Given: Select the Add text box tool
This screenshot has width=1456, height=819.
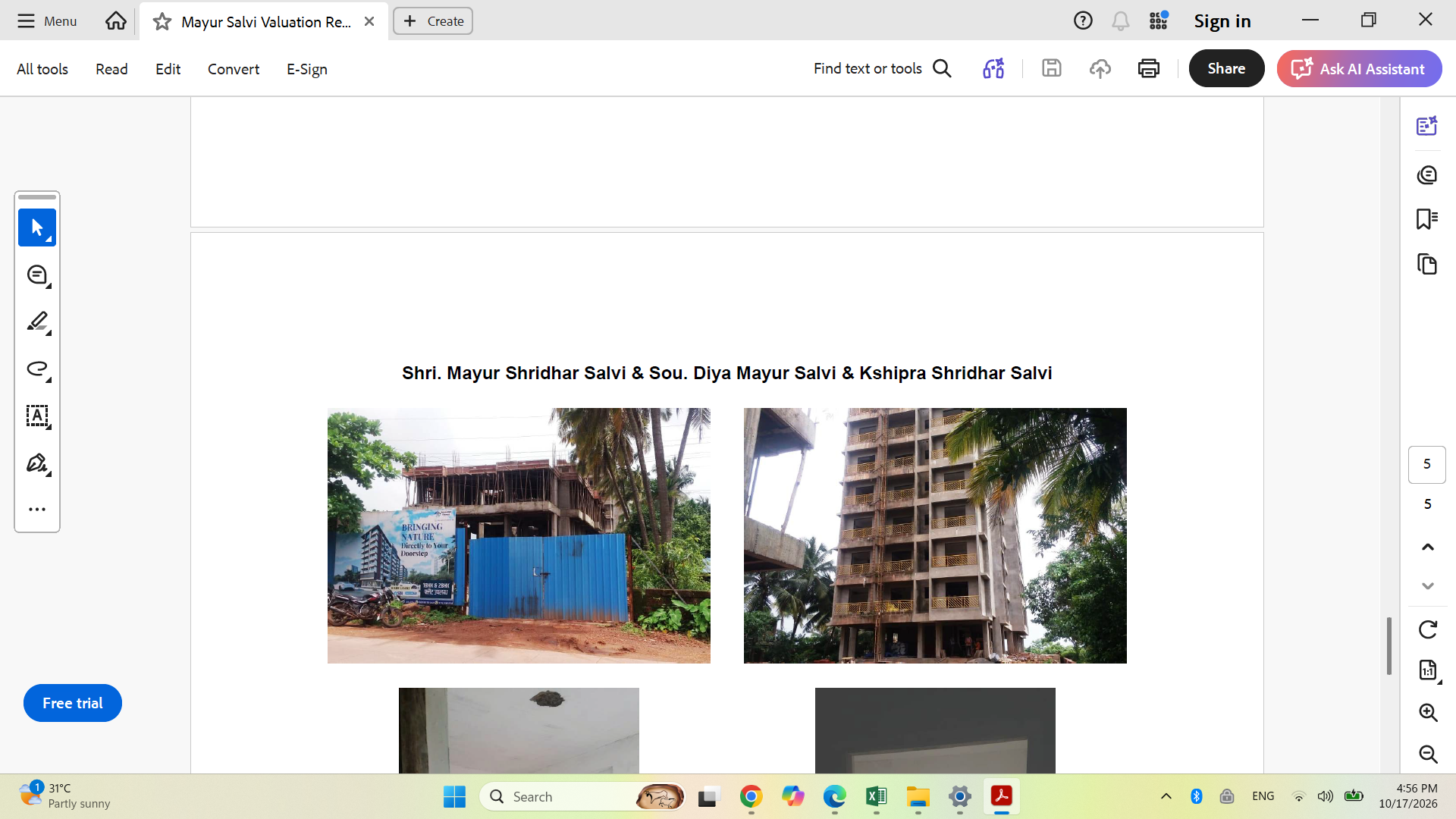Looking at the screenshot, I should tap(37, 416).
